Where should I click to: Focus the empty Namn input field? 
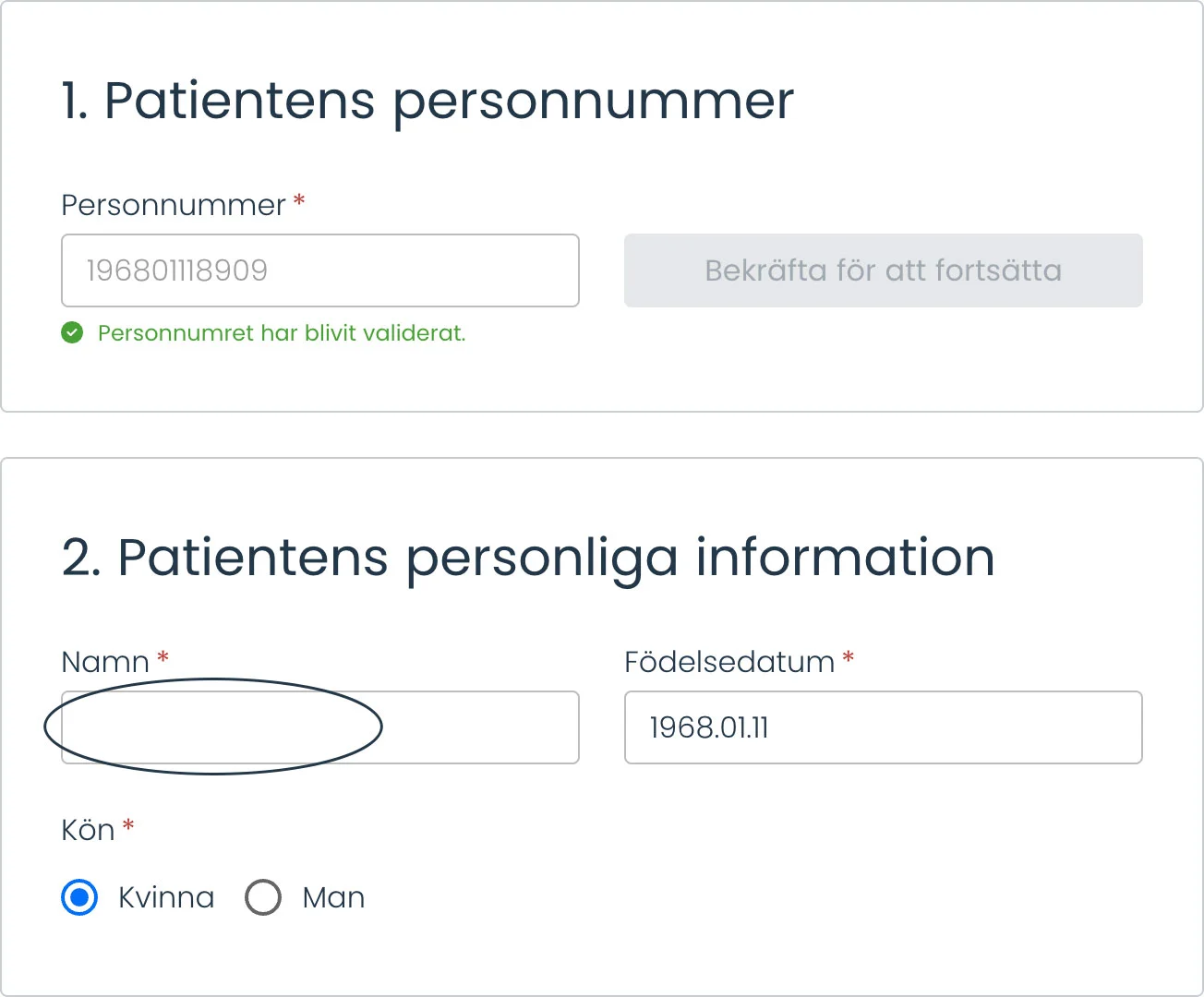[x=320, y=727]
